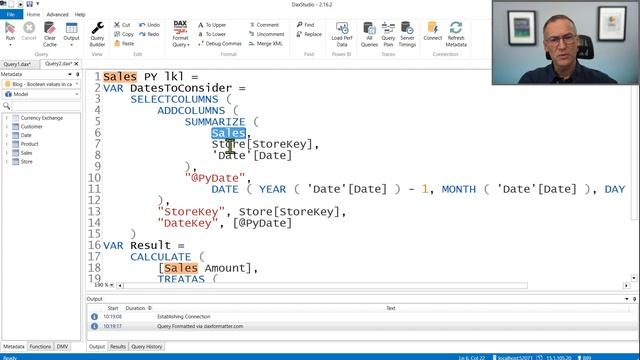Switch to the DMV pane tab
This screenshot has height=360, width=640.
tap(62, 347)
